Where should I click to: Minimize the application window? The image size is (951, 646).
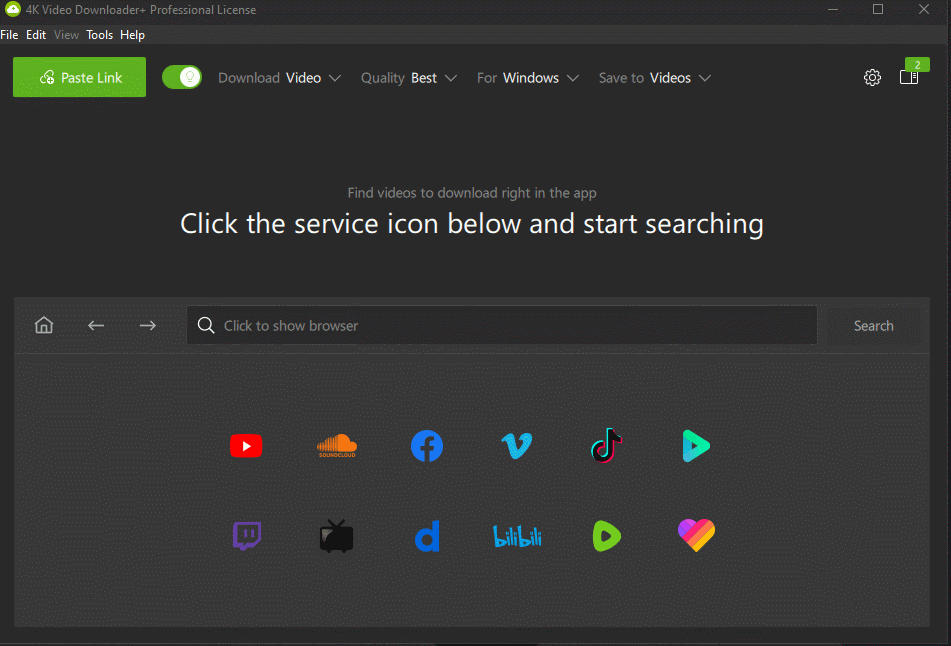[x=833, y=9]
